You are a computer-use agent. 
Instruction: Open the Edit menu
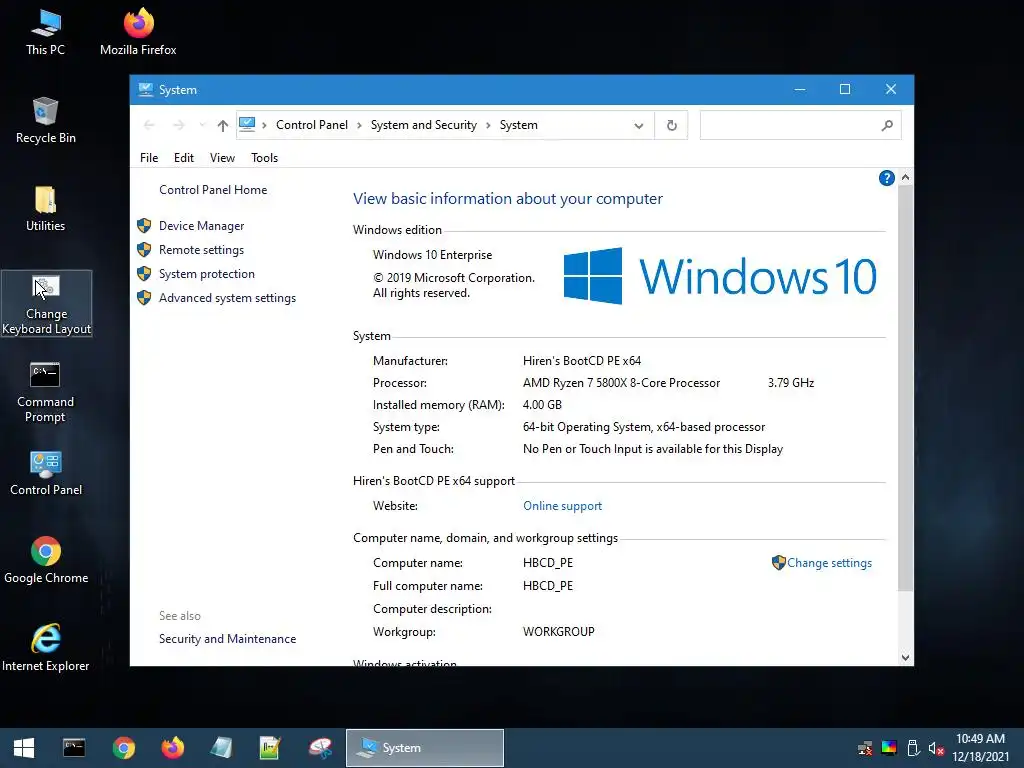click(184, 157)
